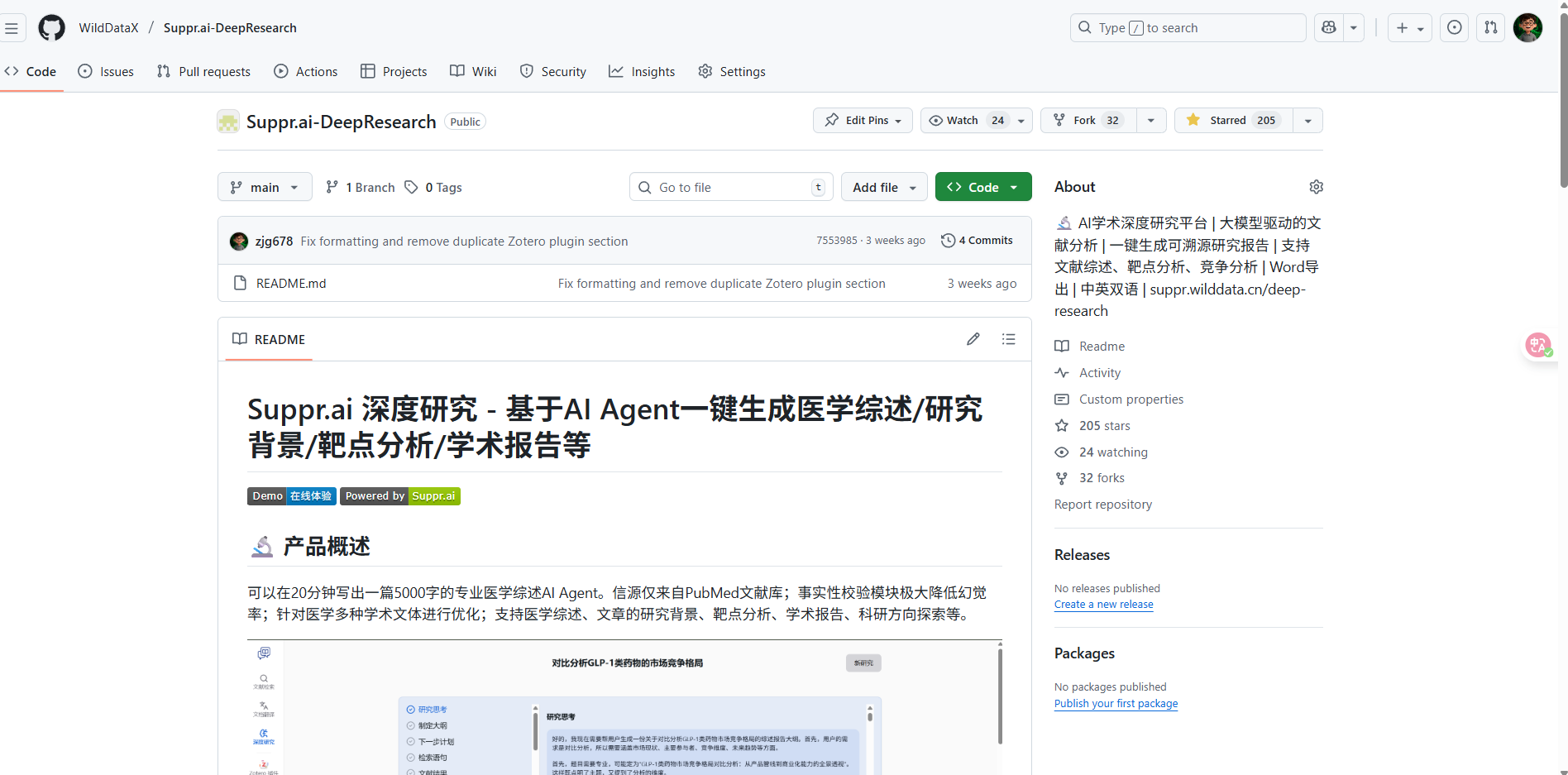1568x775 pixels.
Task: Open the WildDataX owner breadcrumb
Action: click(108, 28)
